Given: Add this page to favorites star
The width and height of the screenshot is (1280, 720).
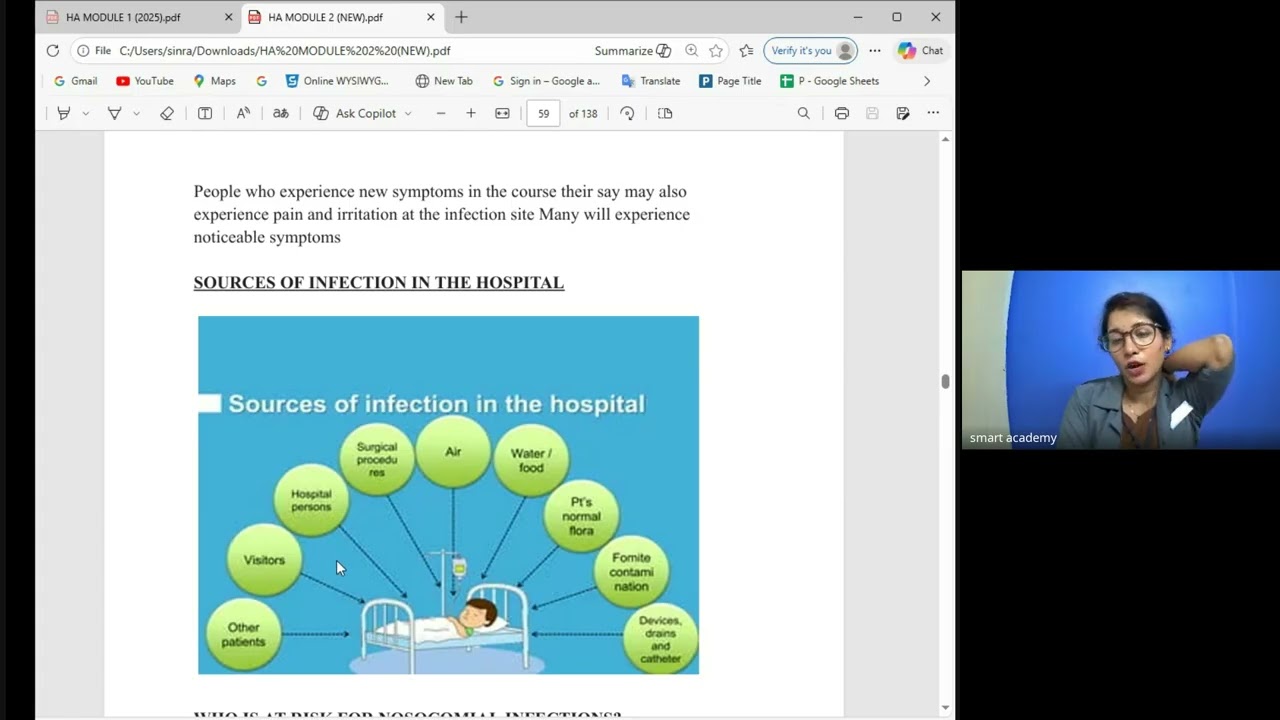Looking at the screenshot, I should pyautogui.click(x=716, y=50).
